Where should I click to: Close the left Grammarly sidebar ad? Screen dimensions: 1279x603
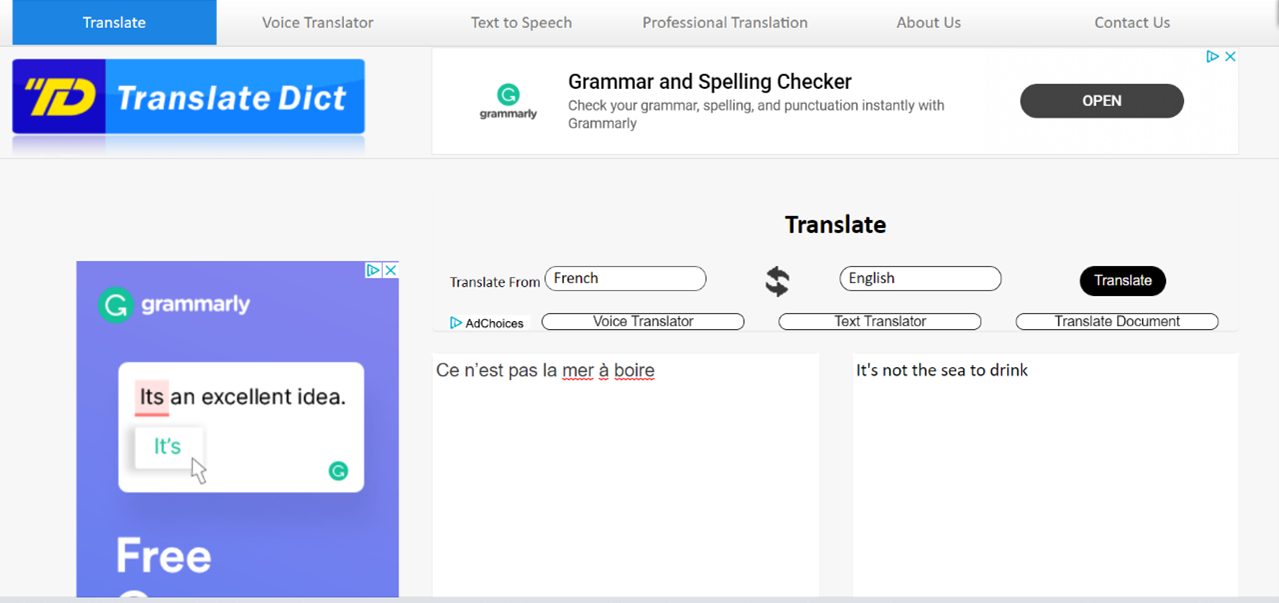pos(391,270)
